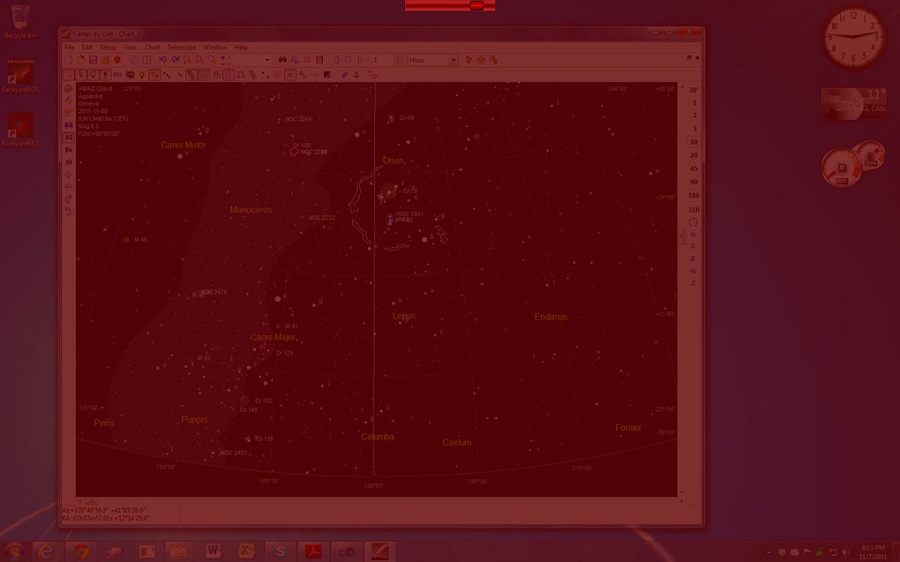Viewport: 900px width, 562px height.
Task: Step time backward with left triangle
Action: [x=336, y=60]
